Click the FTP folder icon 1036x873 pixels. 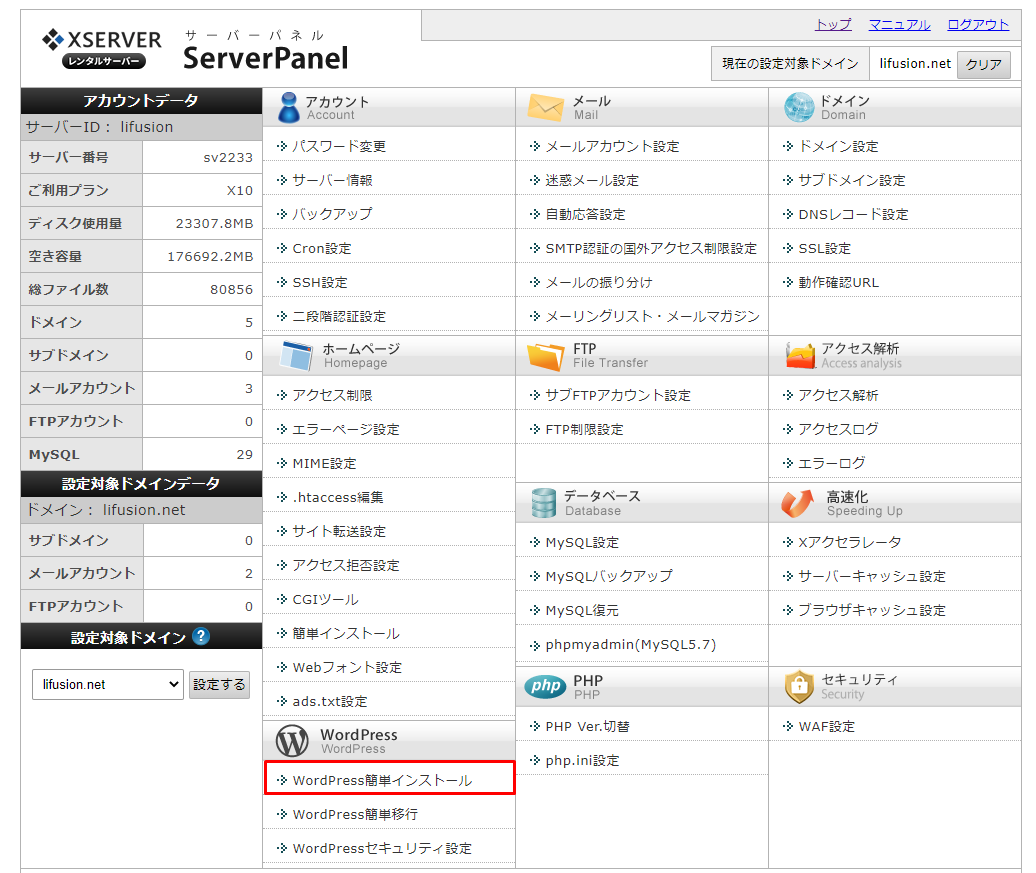click(546, 356)
